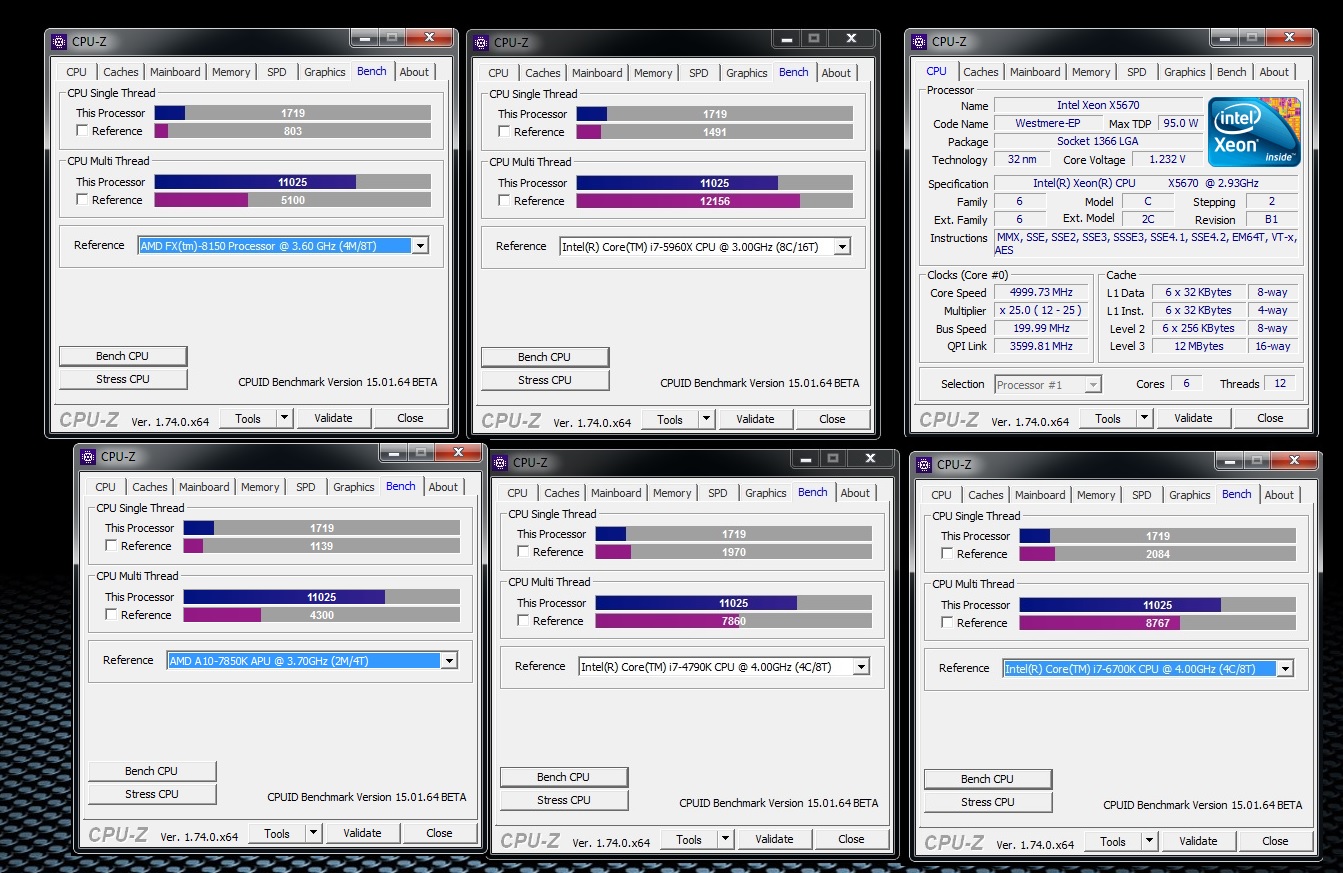This screenshot has height=873, width=1343.
Task: Expand the i7-4790K reference processor dropdown
Action: (x=861, y=666)
